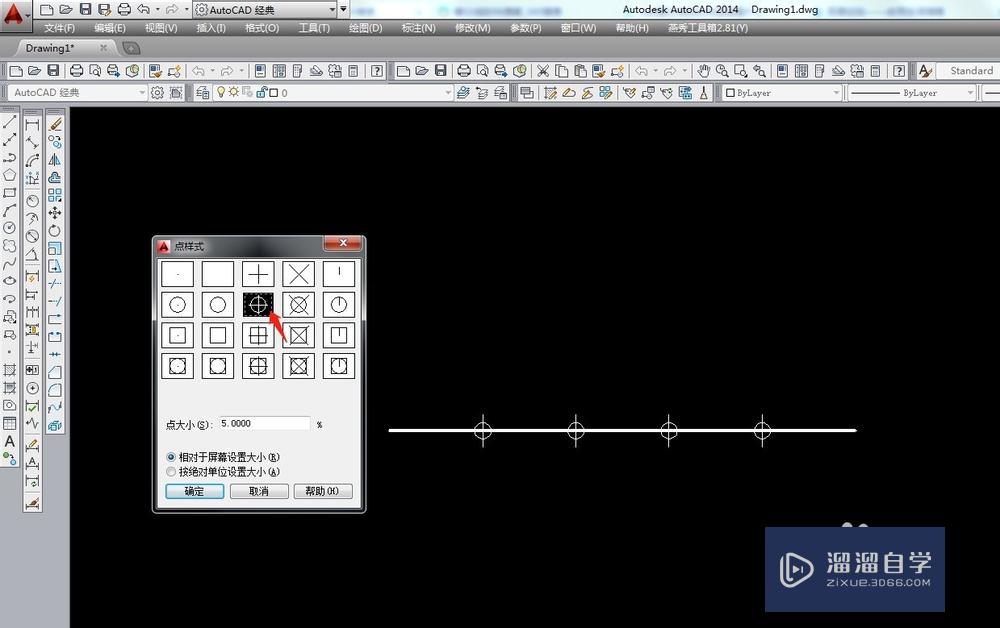Select the Polygon draw tool
Screen dimensions: 1000x628
tap(10, 175)
